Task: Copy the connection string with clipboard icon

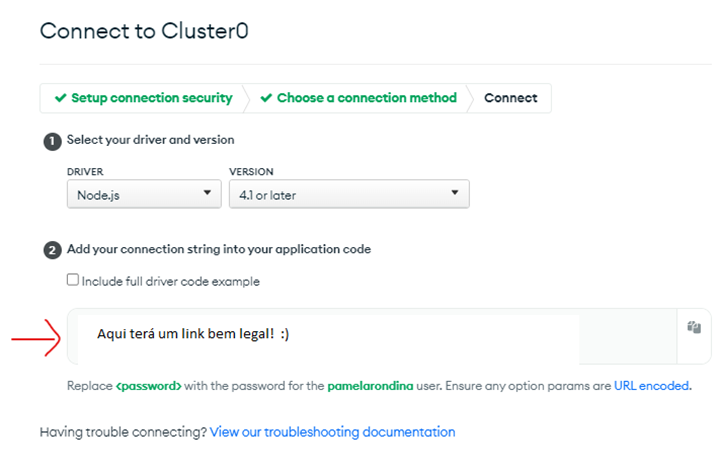Action: [694, 327]
